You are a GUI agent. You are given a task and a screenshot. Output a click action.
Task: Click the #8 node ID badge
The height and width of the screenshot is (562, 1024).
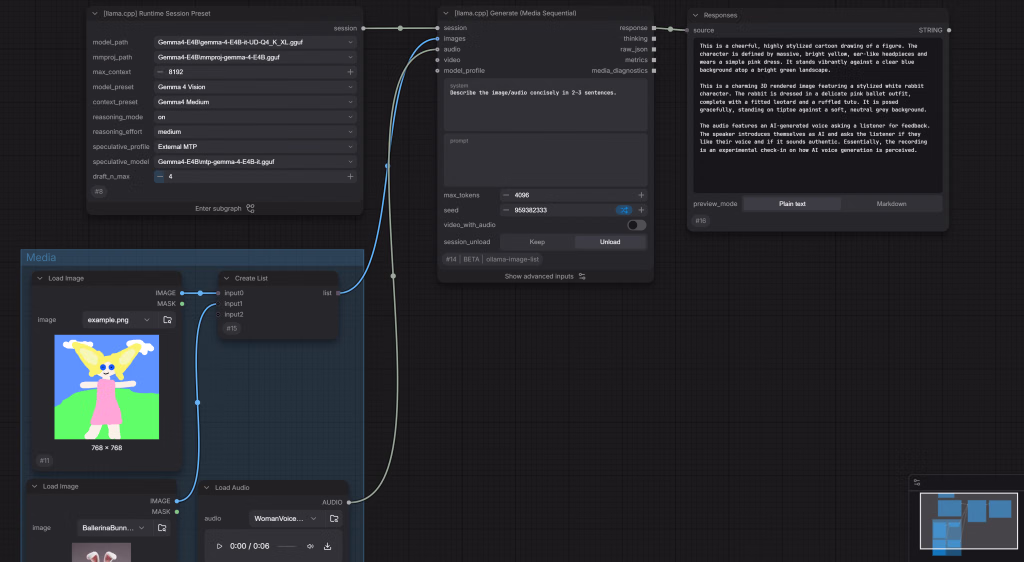coord(99,192)
